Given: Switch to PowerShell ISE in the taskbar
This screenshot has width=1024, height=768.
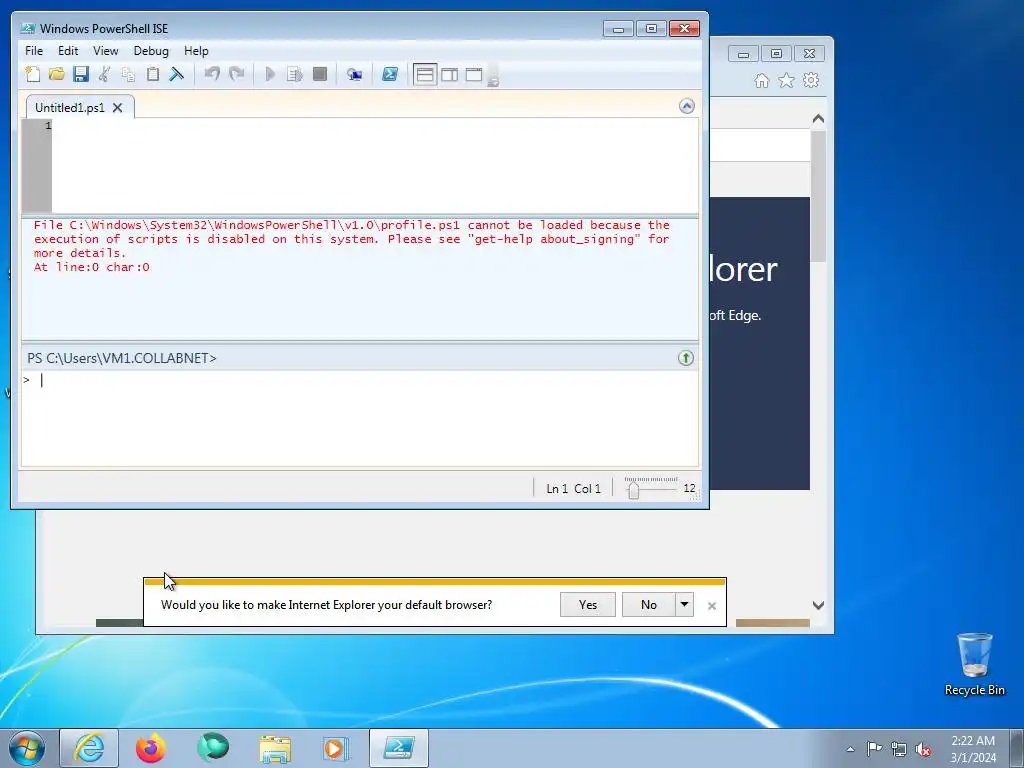Looking at the screenshot, I should pos(399,748).
